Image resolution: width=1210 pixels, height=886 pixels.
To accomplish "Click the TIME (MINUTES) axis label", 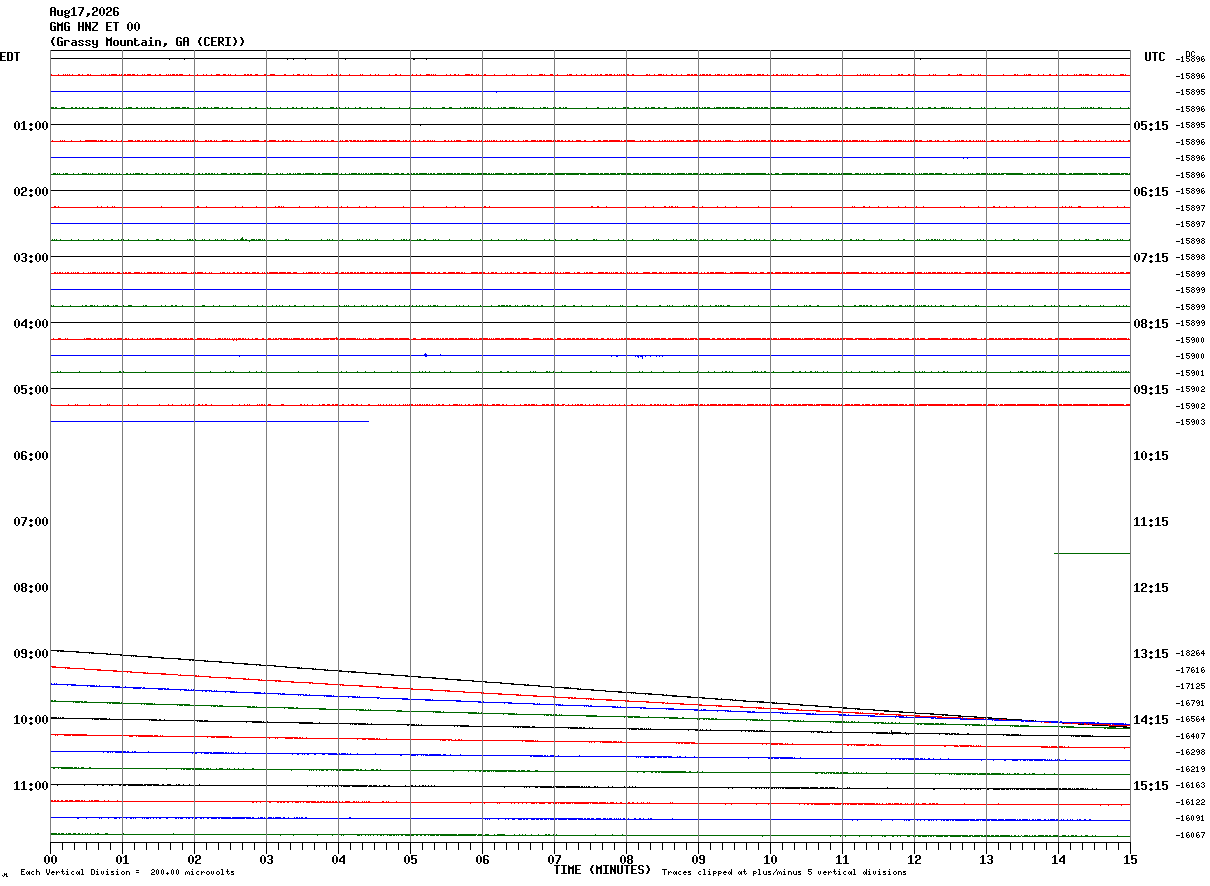I will [x=602, y=870].
